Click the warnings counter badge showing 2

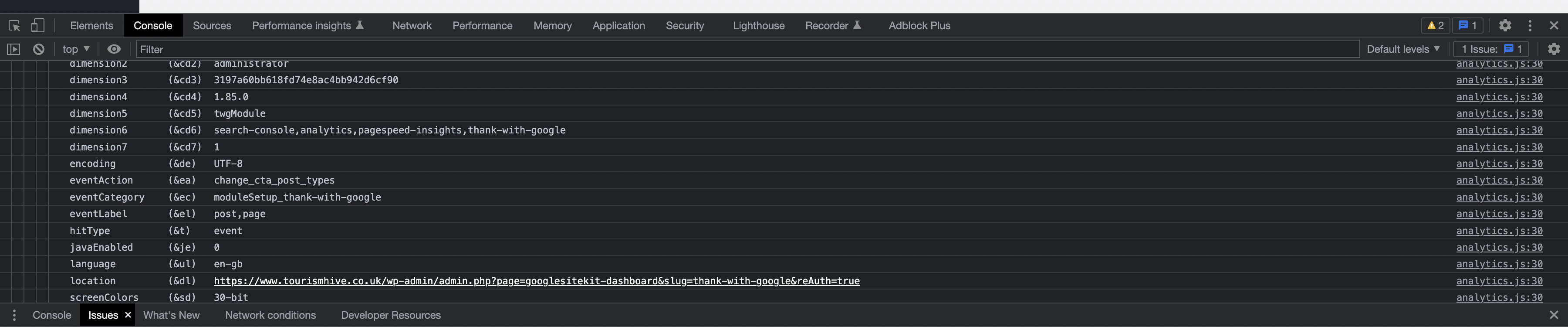click(x=1436, y=26)
